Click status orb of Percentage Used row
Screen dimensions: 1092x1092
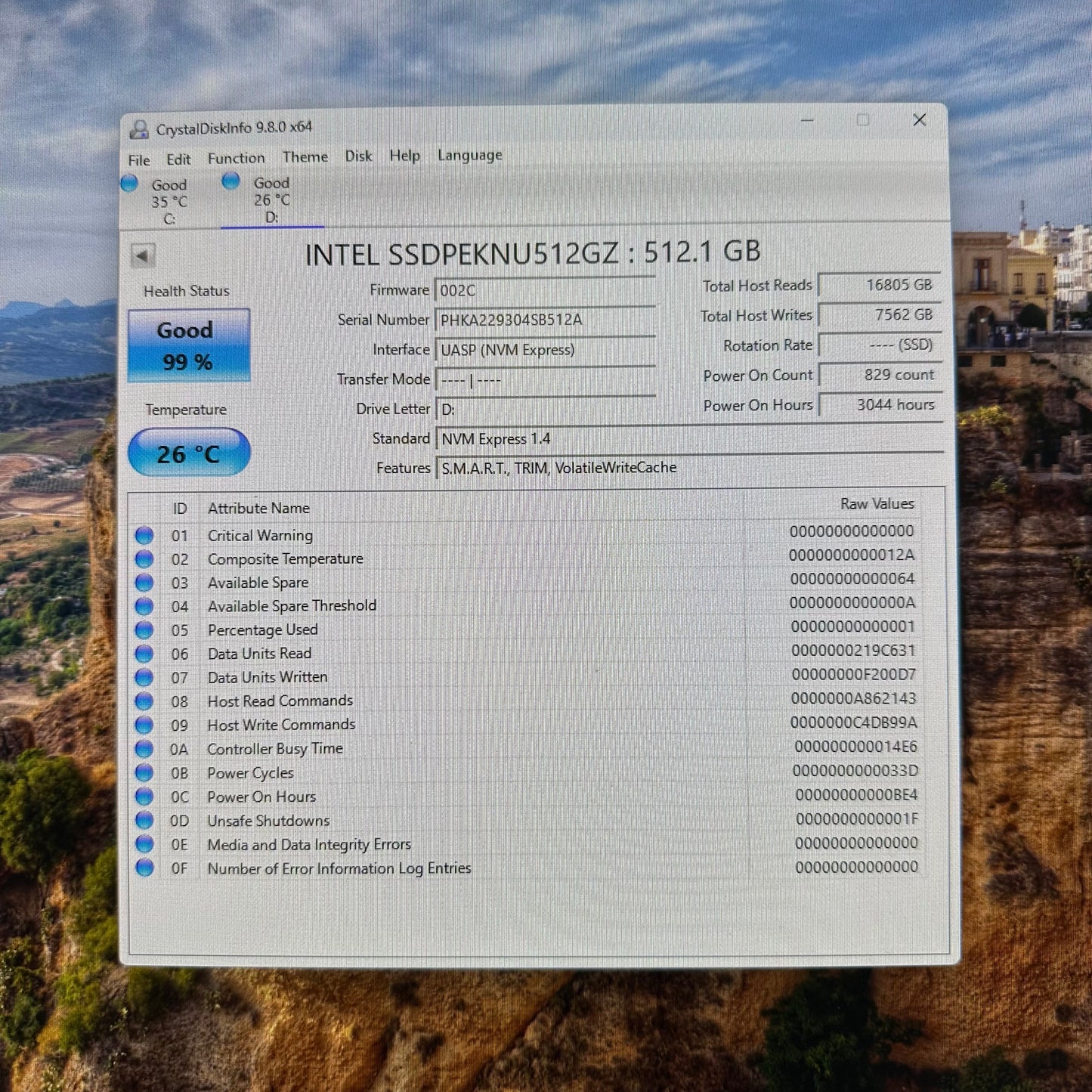coord(144,630)
